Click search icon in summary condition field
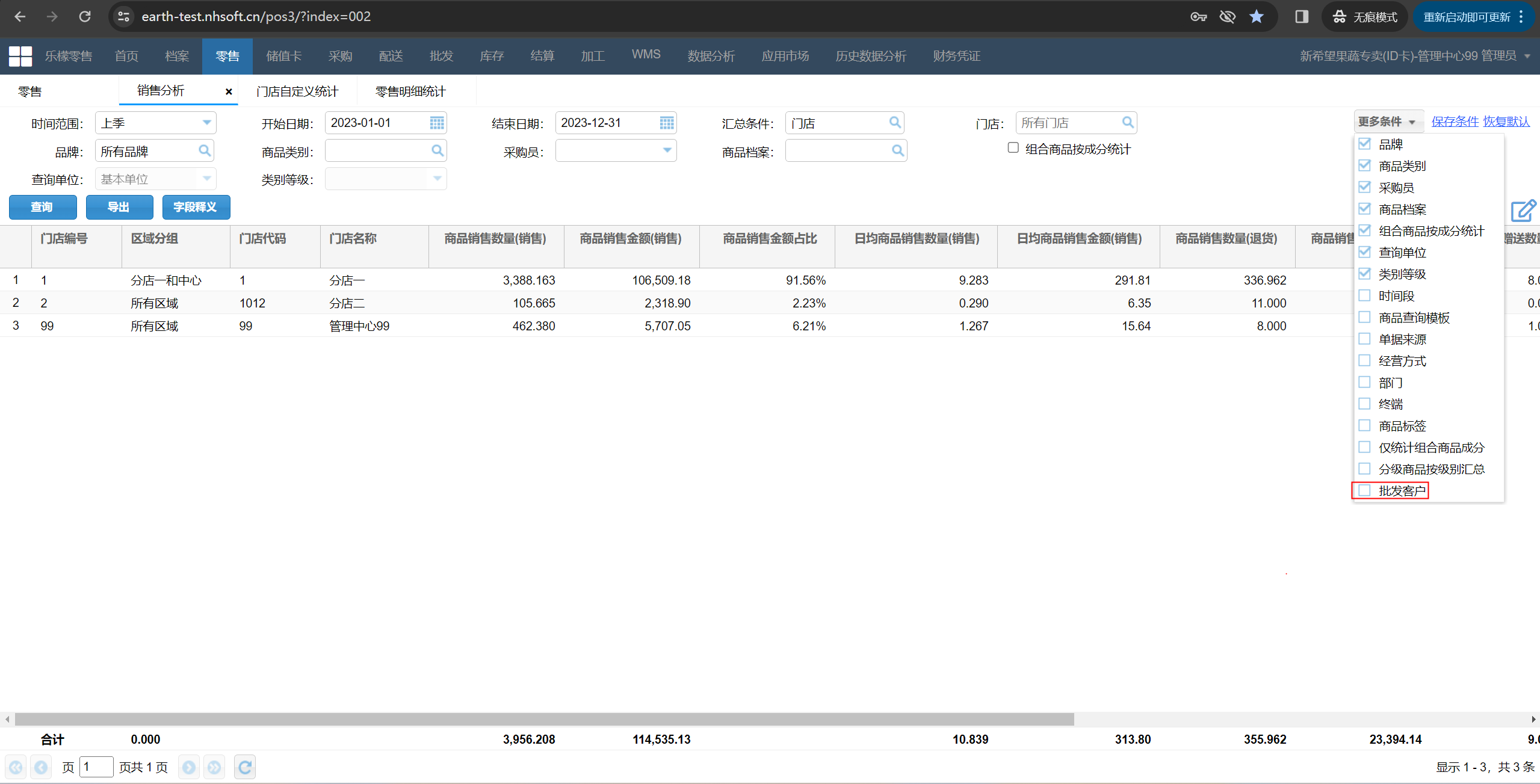Image resolution: width=1540 pixels, height=784 pixels. (895, 123)
